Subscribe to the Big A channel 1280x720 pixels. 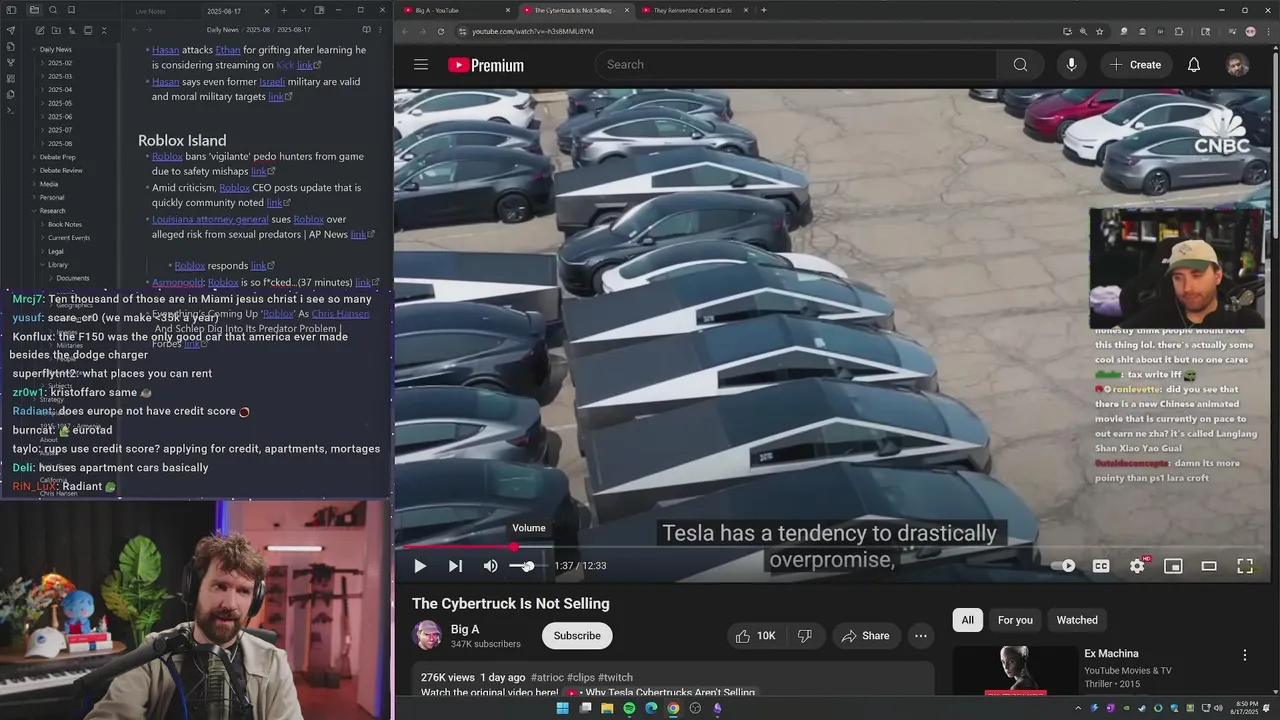coord(577,636)
